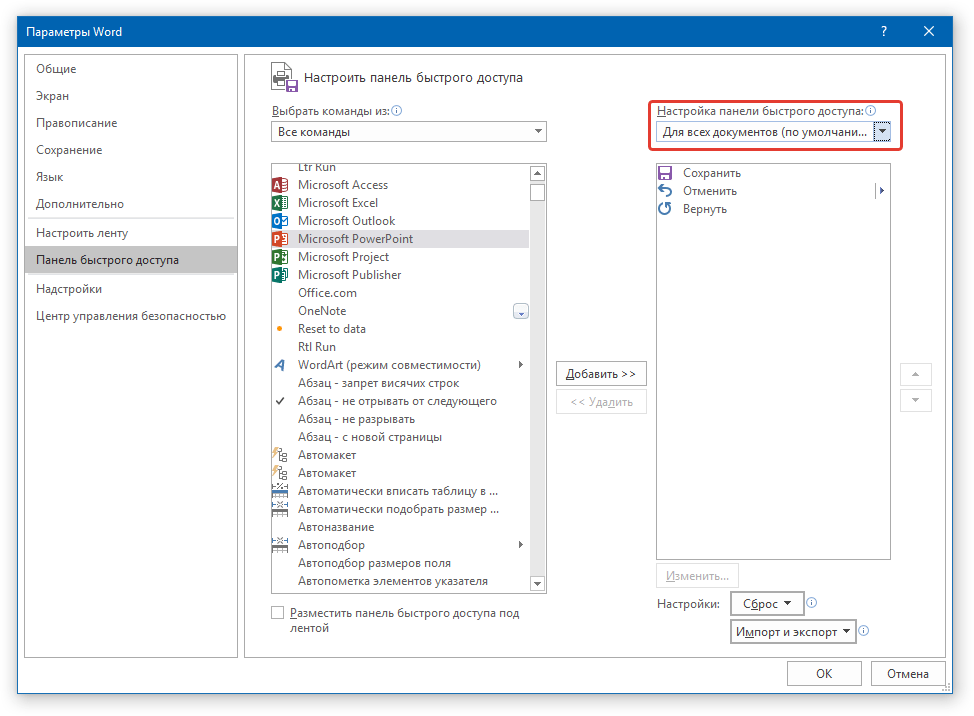Open the Сброс dropdown button
The height and width of the screenshot is (716, 974).
coord(767,604)
